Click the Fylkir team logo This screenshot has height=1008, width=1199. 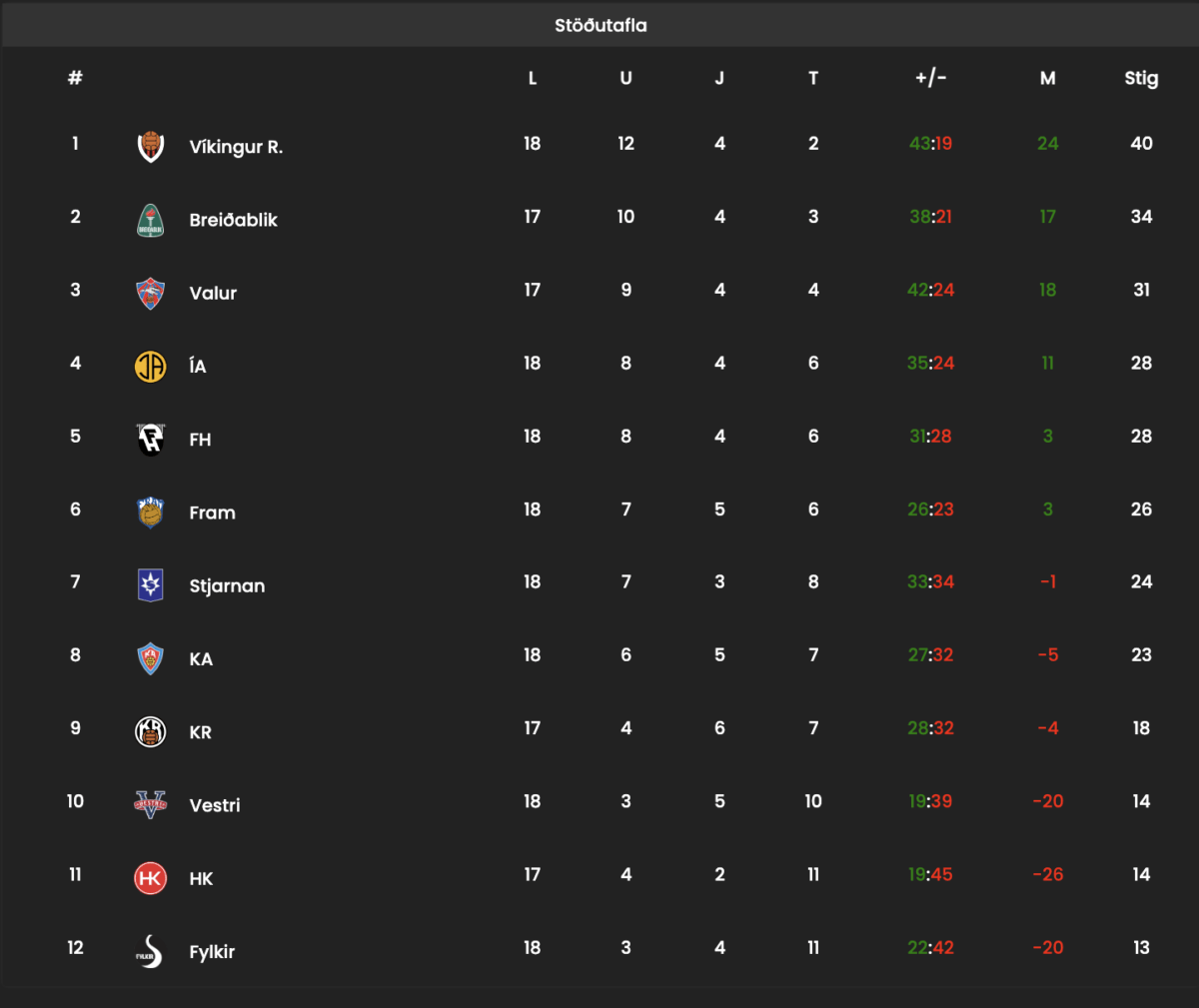pos(150,952)
